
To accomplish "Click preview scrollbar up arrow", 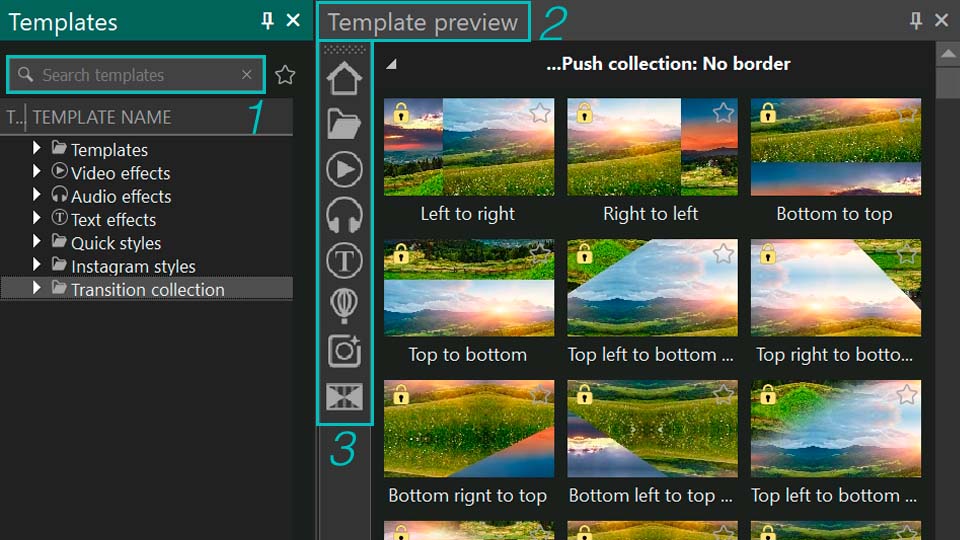I will (x=948, y=53).
